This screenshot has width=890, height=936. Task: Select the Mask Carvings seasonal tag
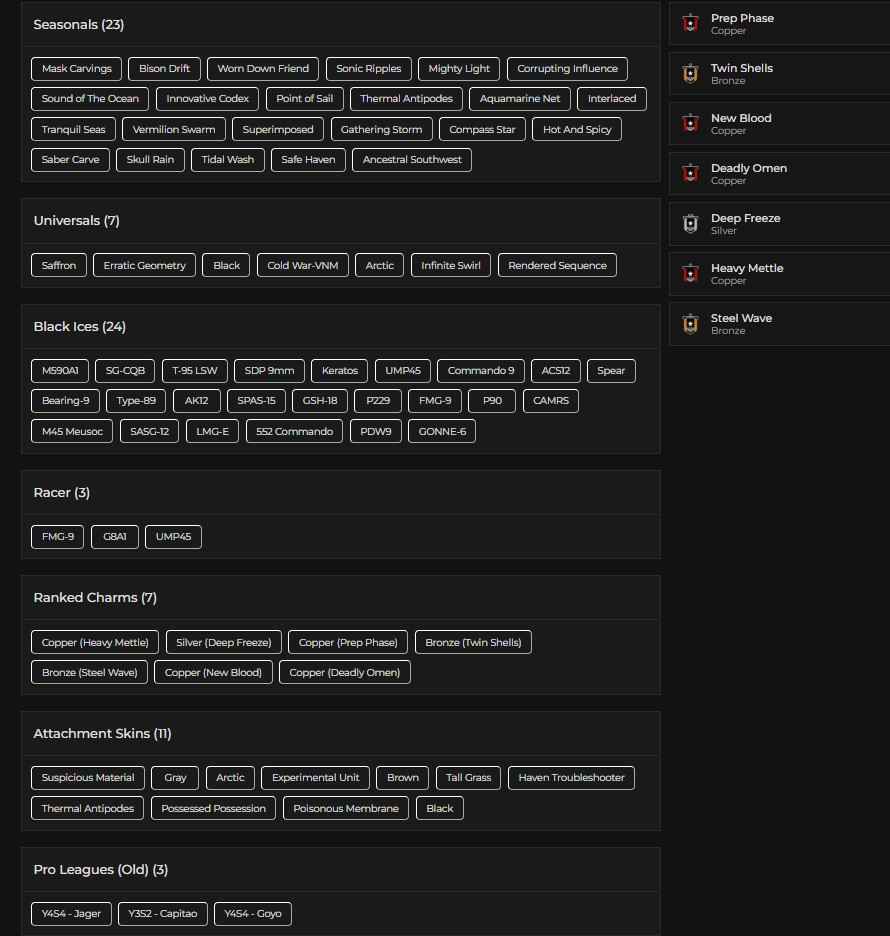point(76,69)
